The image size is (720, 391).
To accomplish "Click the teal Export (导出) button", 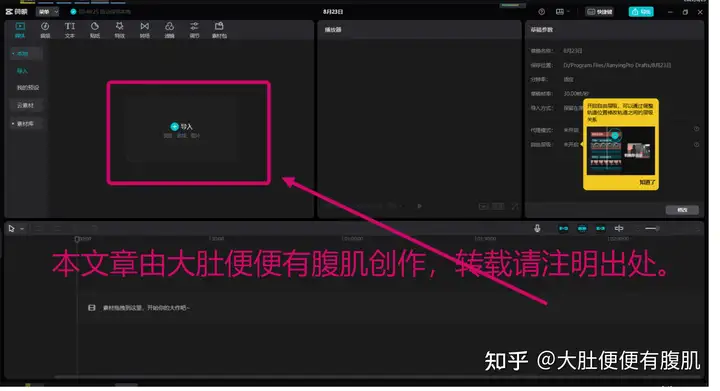I will 641,12.
